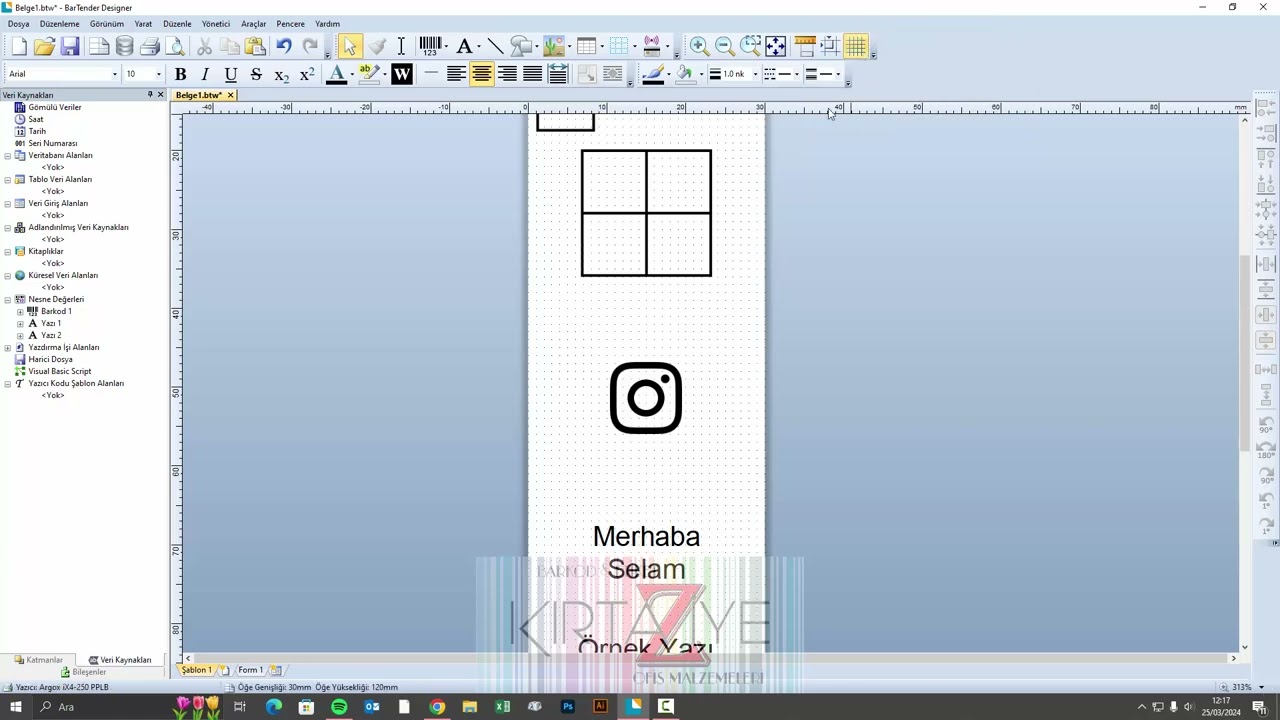Insert a Picture object
This screenshot has height=720, width=1280.
(x=554, y=46)
